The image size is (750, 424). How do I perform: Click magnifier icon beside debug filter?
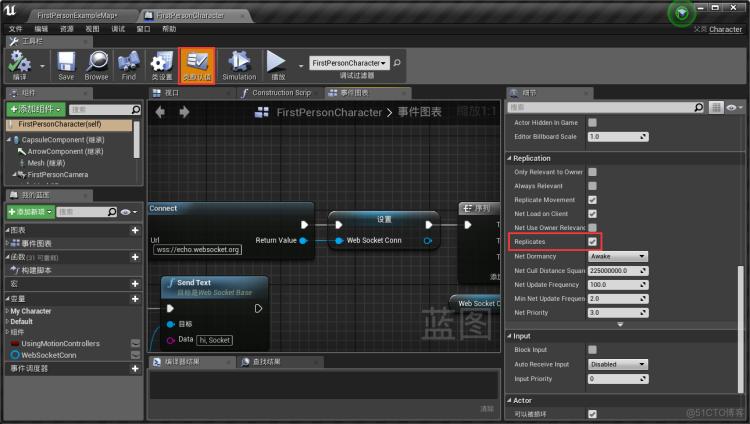pos(397,63)
